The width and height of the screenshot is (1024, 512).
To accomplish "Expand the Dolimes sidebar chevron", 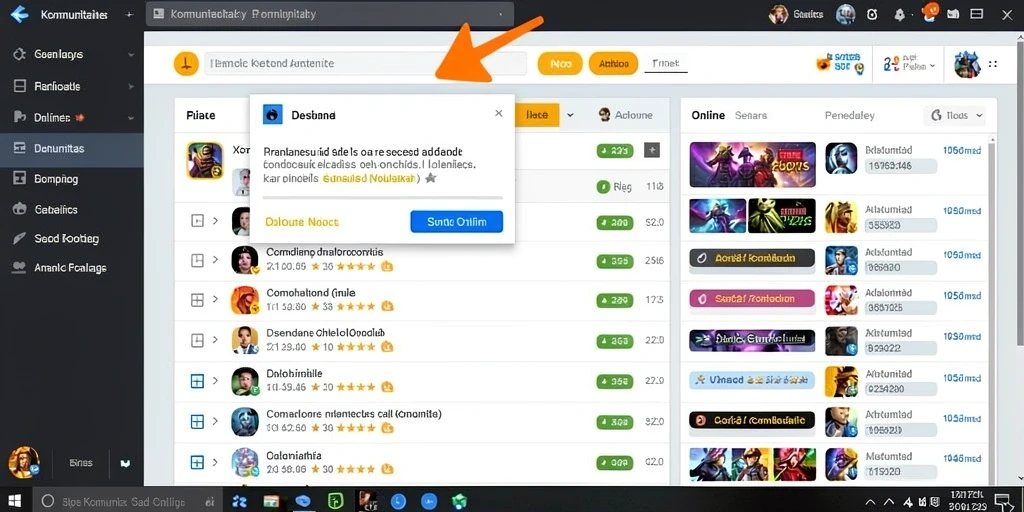I will 131,118.
